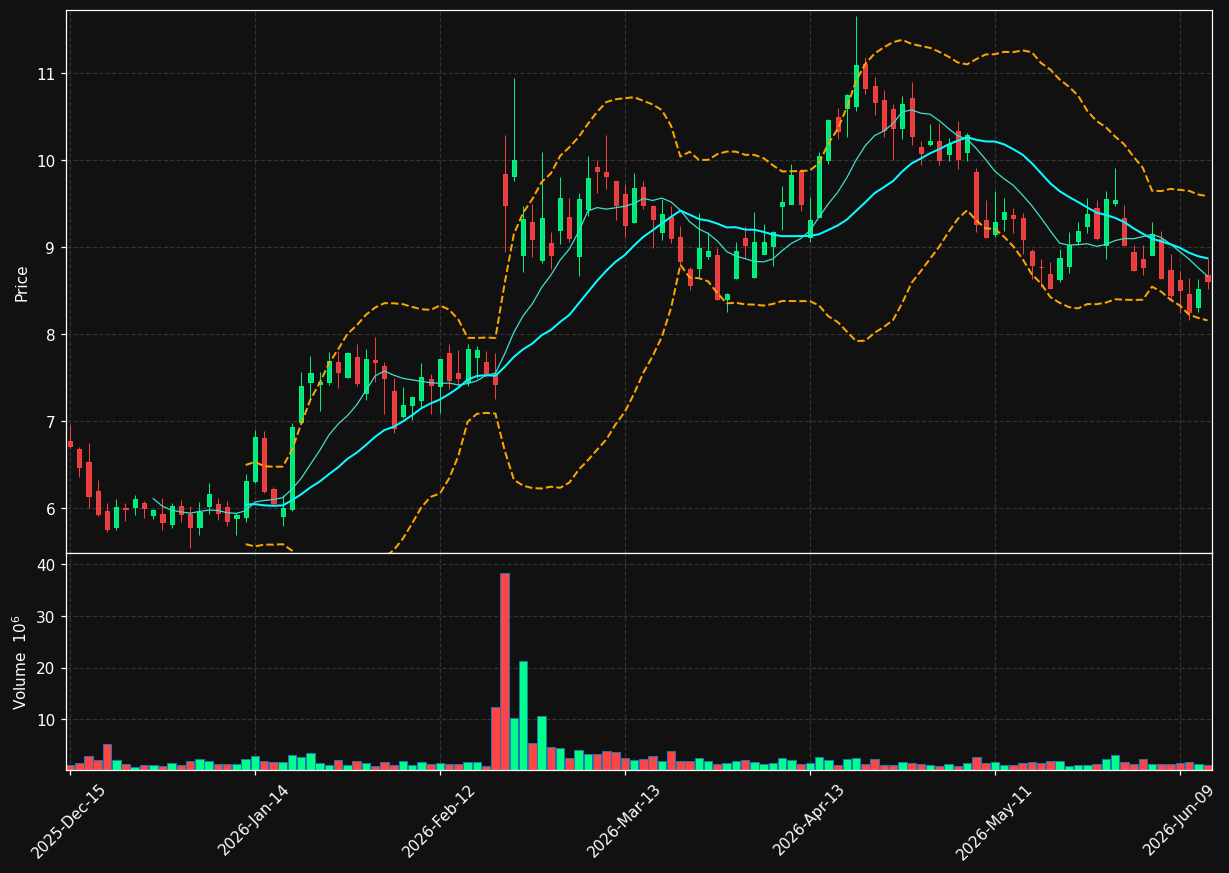This screenshot has height=873, width=1229.
Task: Click price tick value 10
Action: (x=46, y=161)
